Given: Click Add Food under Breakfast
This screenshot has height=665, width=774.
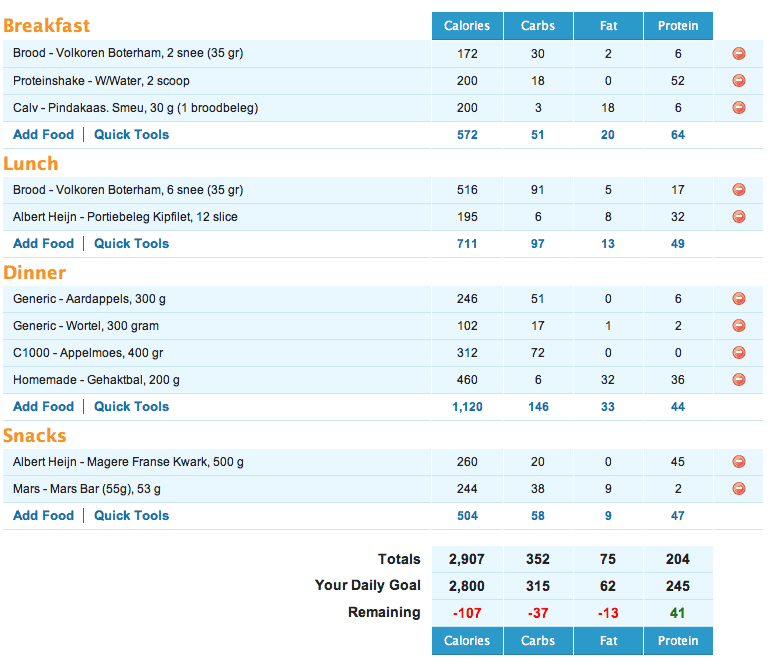Looking at the screenshot, I should 44,135.
